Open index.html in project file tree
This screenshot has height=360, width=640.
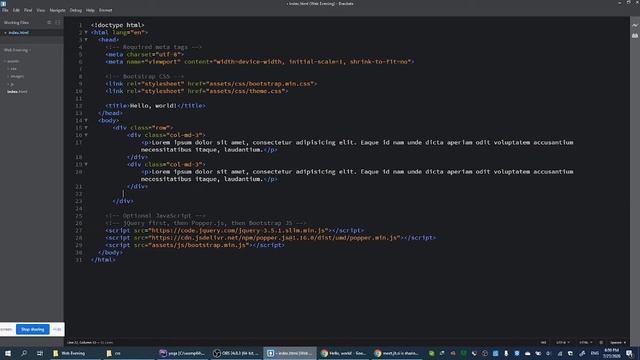click(17, 92)
